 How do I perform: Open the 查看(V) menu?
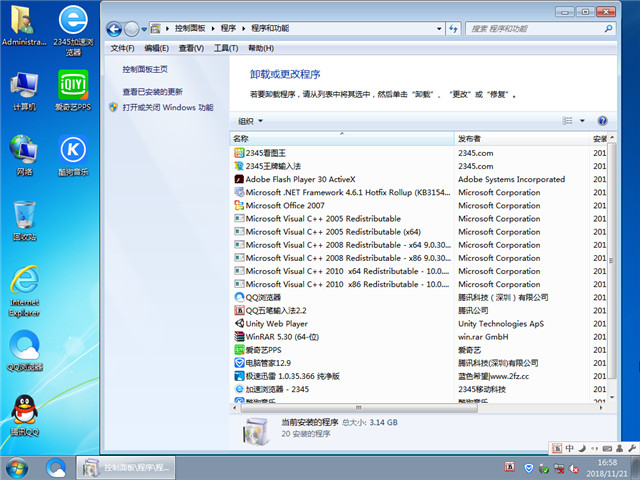191,48
